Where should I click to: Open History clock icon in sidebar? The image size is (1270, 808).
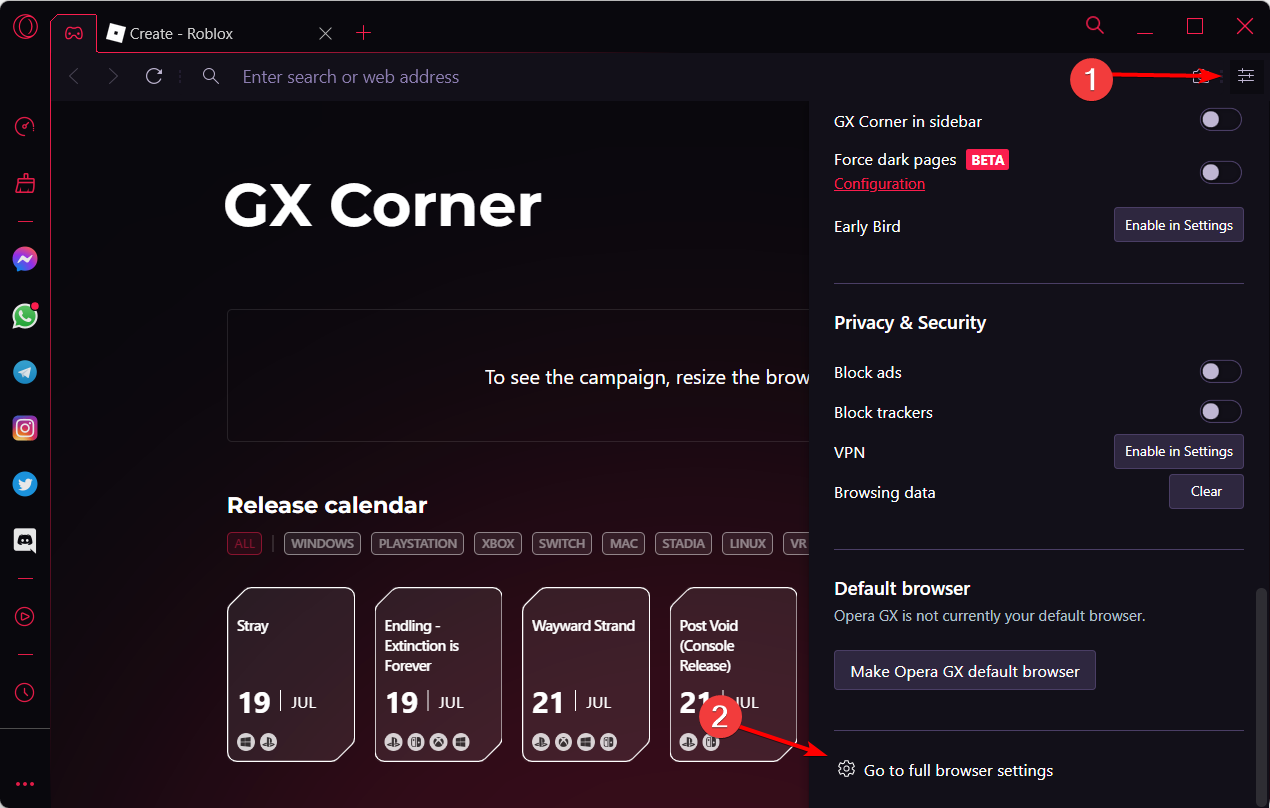[x=25, y=692]
